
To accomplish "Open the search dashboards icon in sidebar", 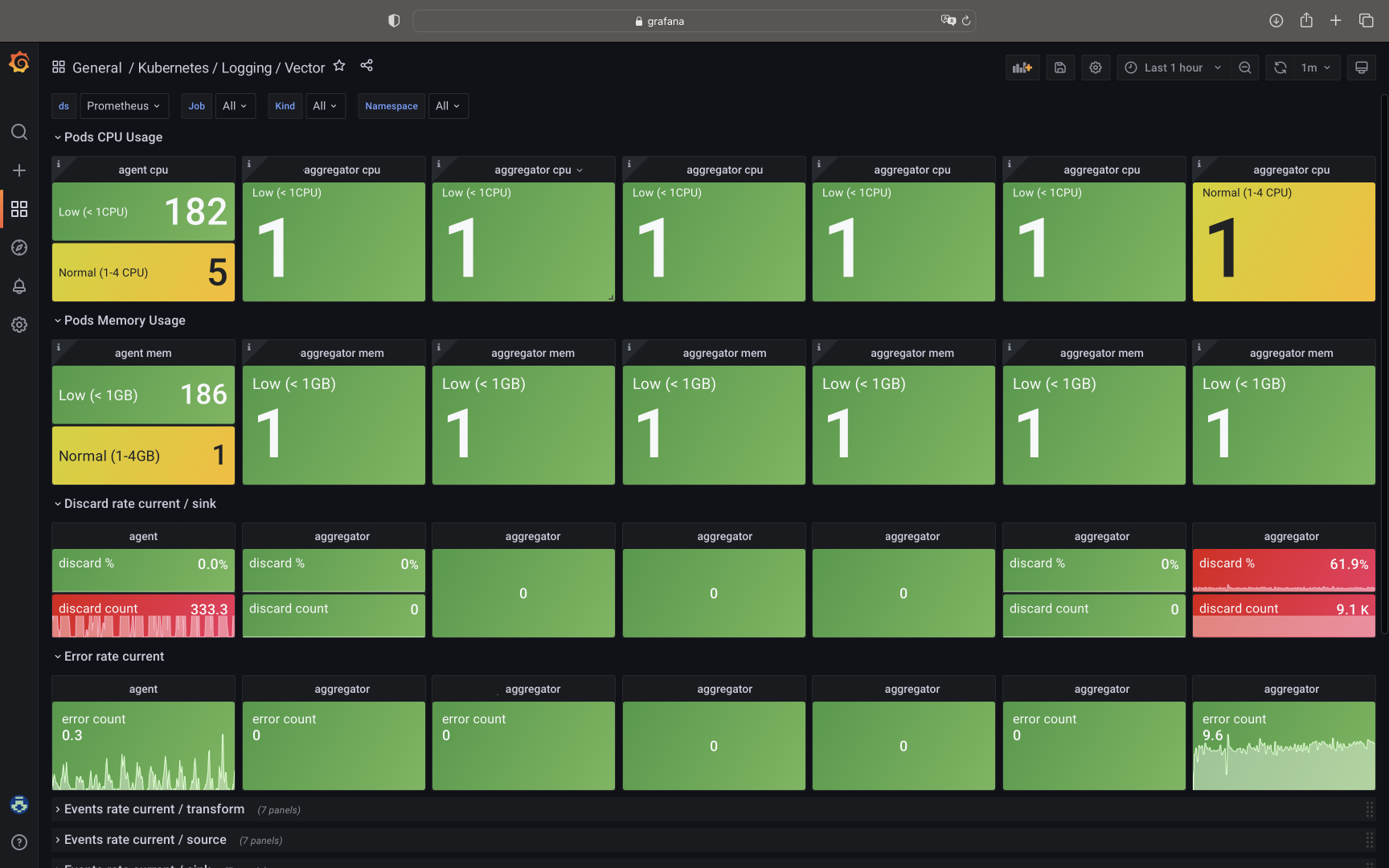I will coord(19,132).
